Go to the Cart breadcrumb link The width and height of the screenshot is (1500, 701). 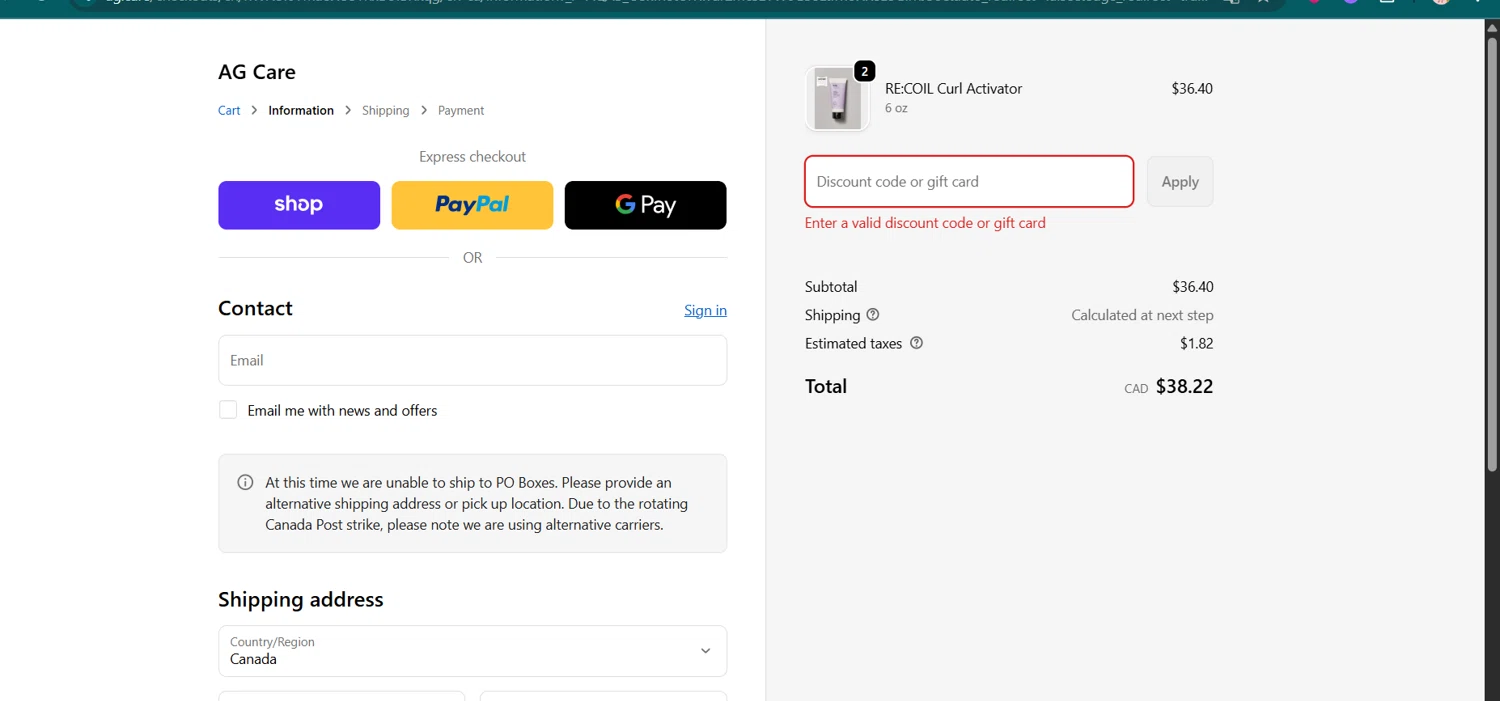(x=229, y=110)
